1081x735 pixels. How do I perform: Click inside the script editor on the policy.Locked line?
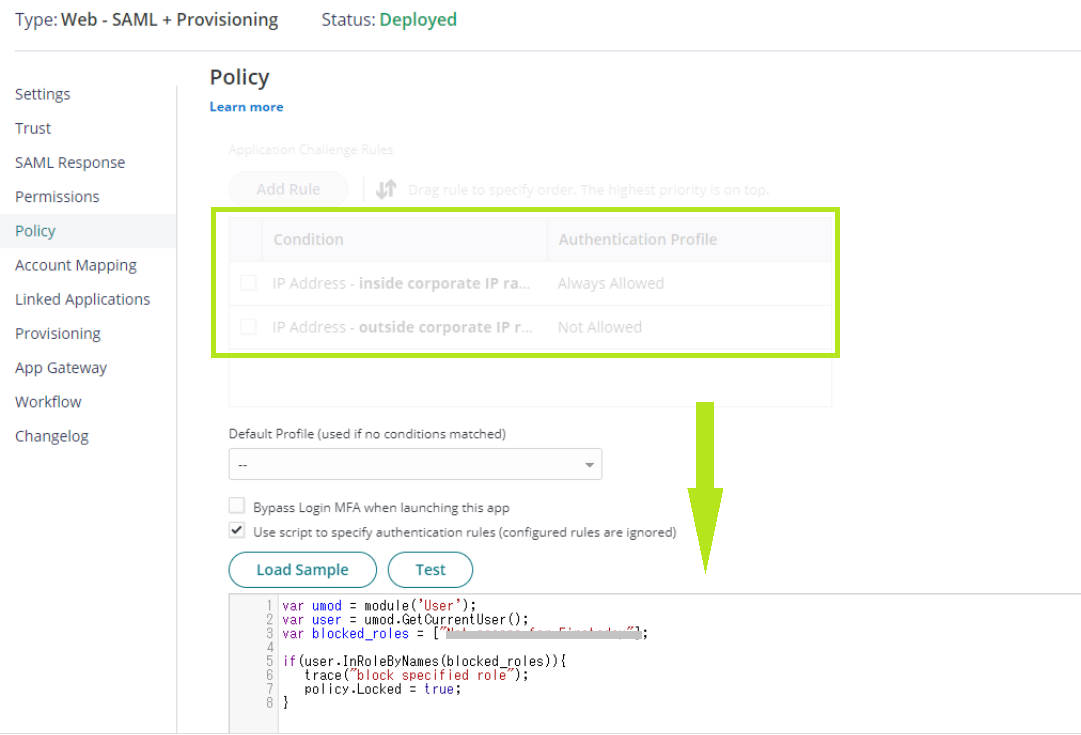(382, 689)
